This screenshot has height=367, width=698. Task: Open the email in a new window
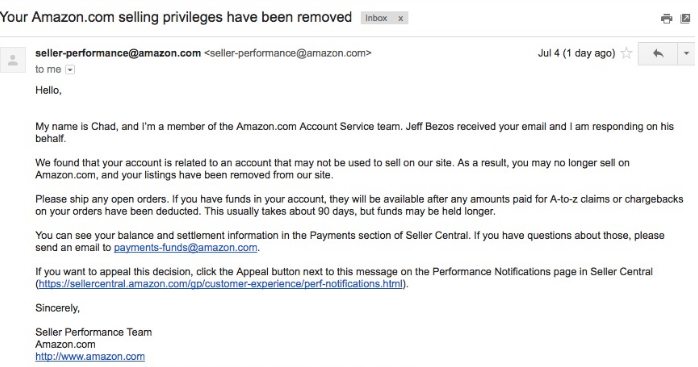coord(686,19)
